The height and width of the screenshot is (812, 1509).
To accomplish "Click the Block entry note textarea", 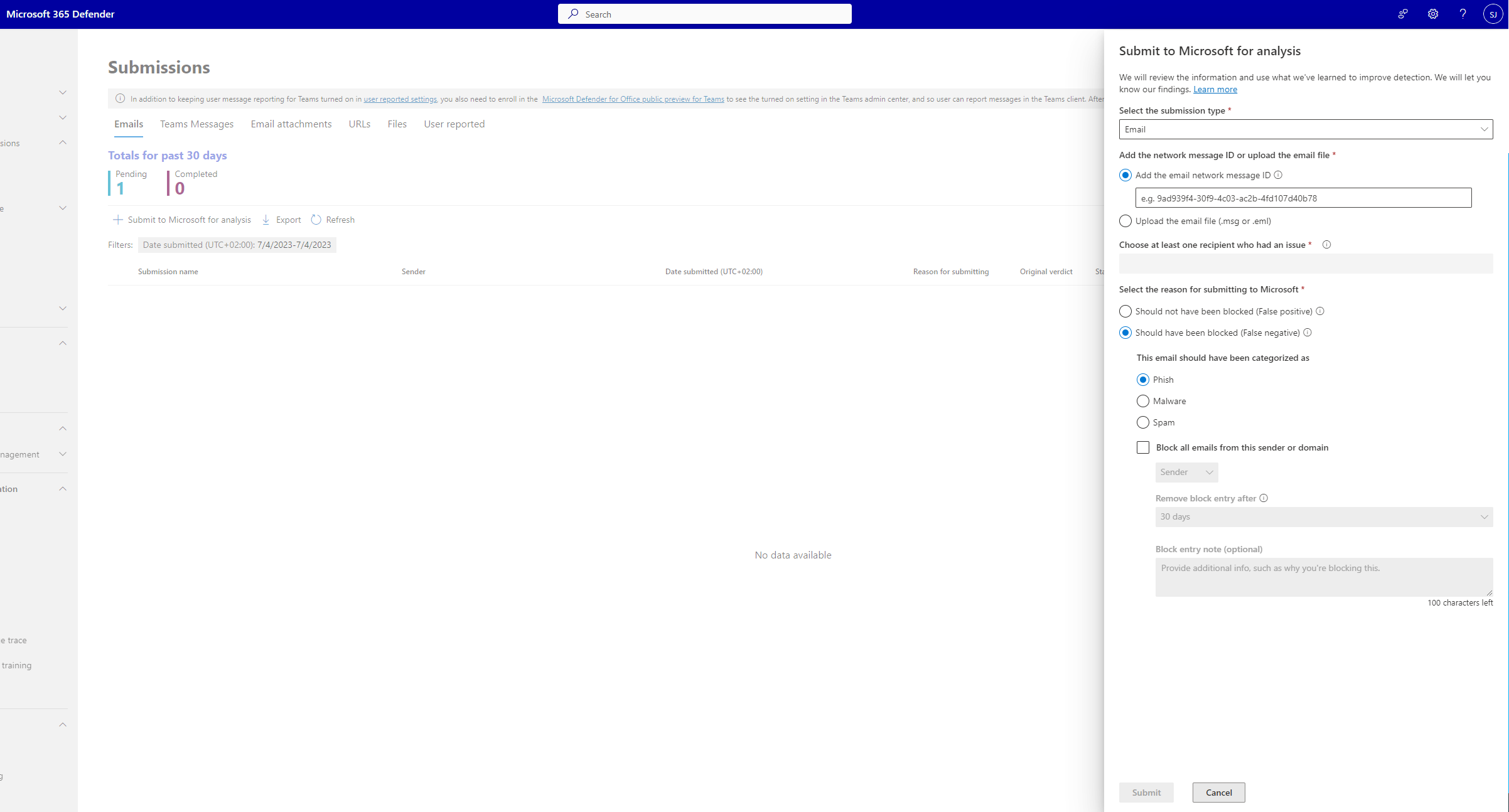I will (1324, 577).
